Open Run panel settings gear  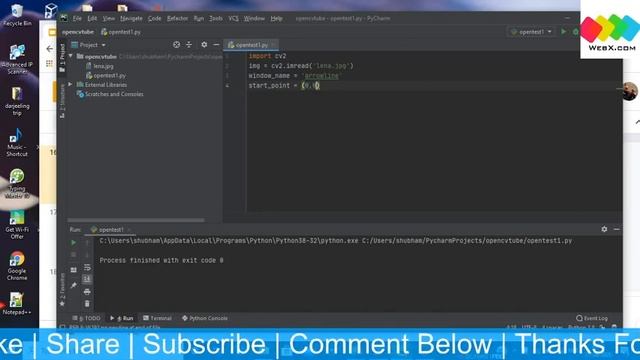click(604, 229)
